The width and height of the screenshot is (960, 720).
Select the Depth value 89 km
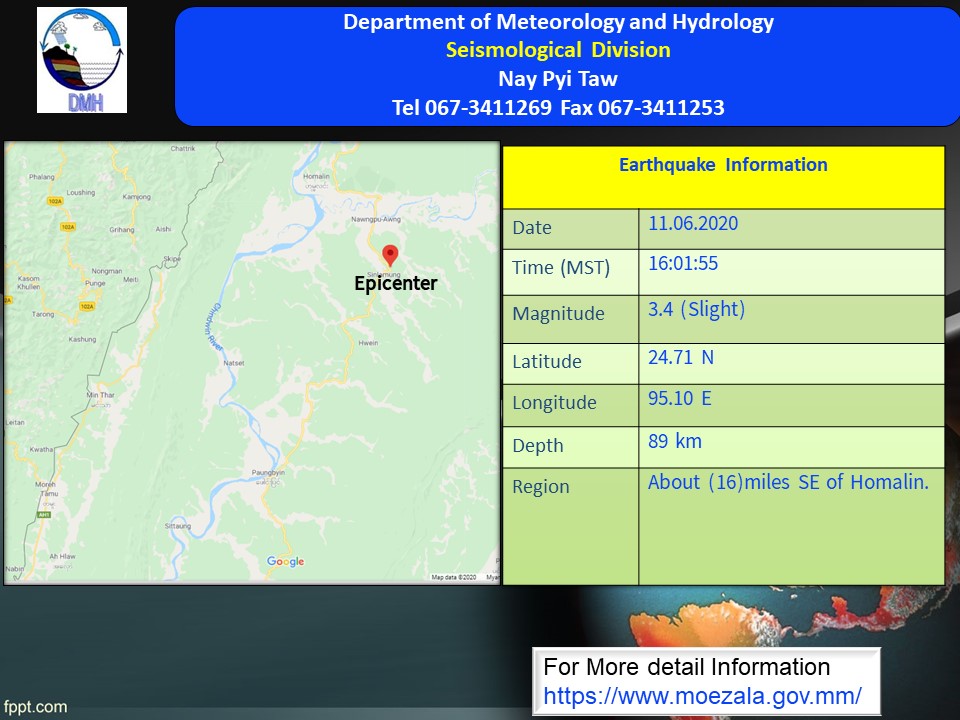[x=675, y=441]
